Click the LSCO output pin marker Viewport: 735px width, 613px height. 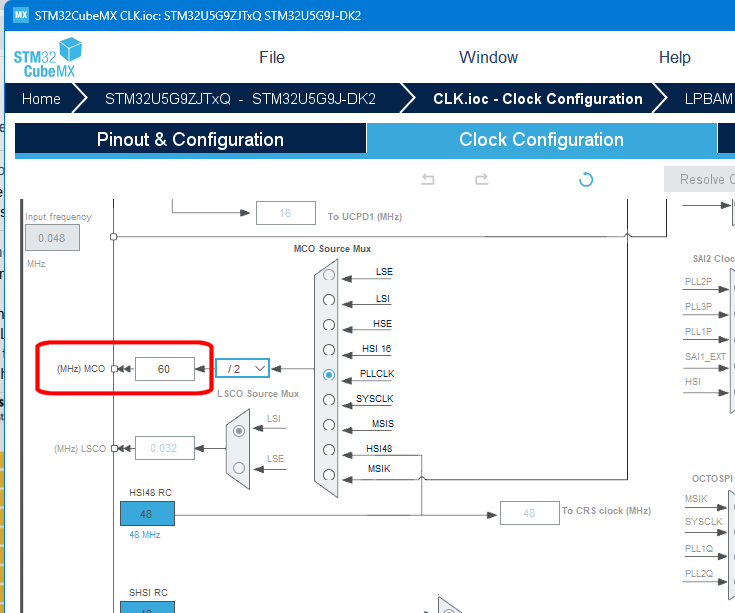pyautogui.click(x=114, y=449)
